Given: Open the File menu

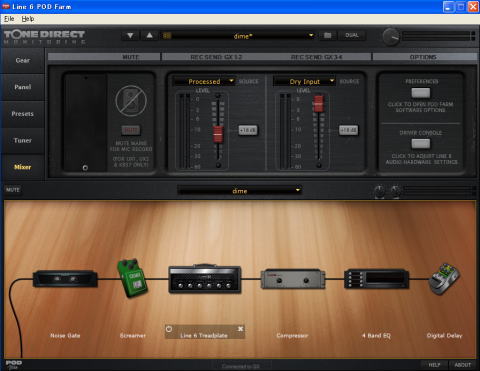Looking at the screenshot, I should 9,19.
